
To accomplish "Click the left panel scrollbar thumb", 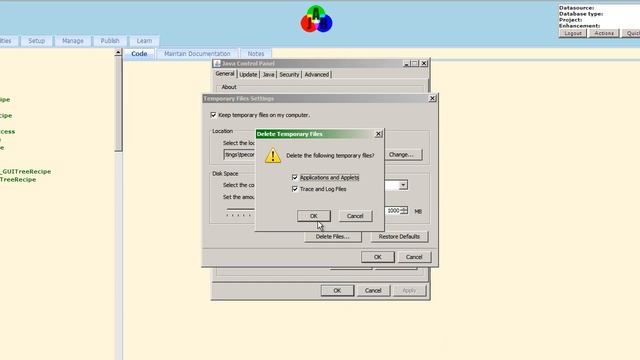I will pos(118,104).
